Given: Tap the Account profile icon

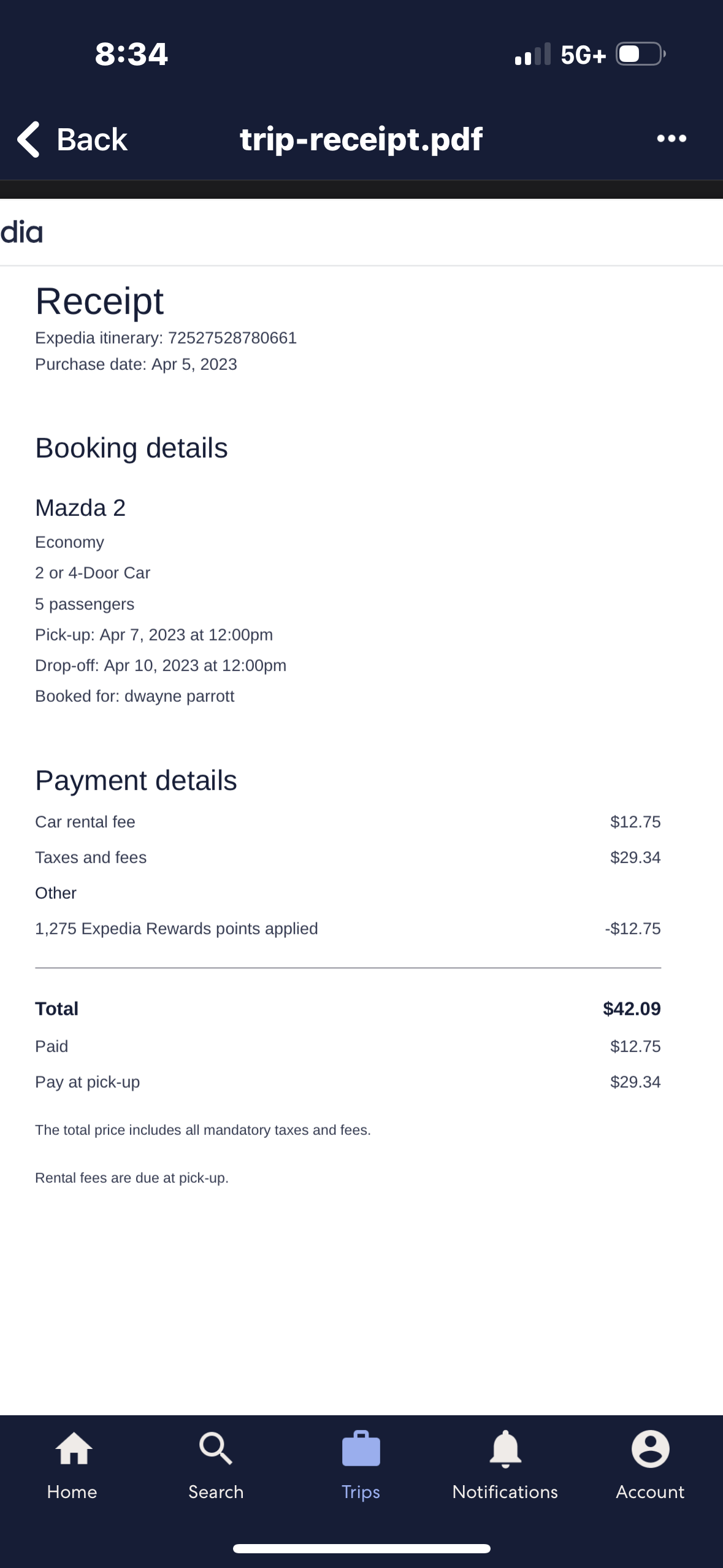Looking at the screenshot, I should pos(650,1448).
